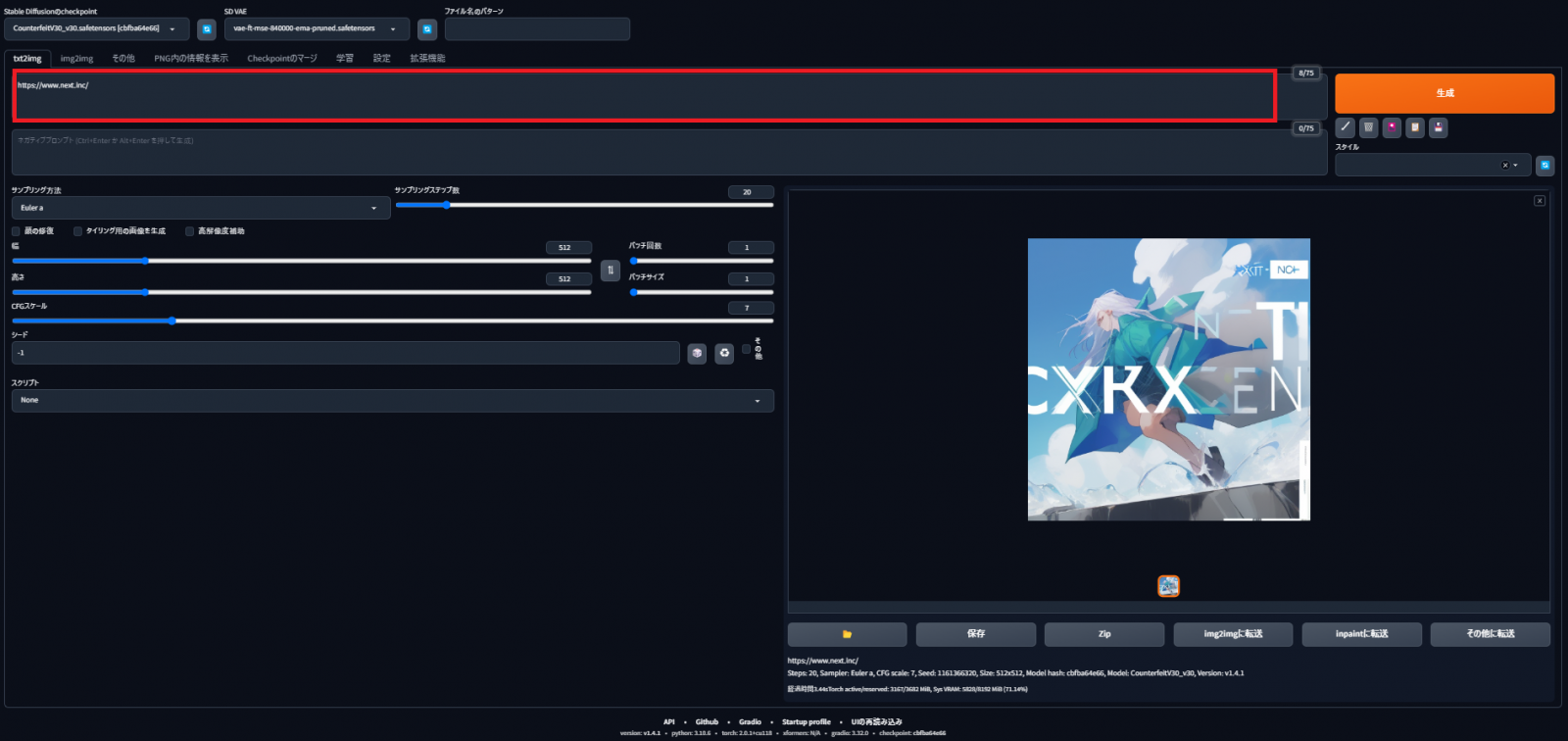This screenshot has width=1568, height=741.
Task: Click the CFGスケール slider track
Action: 392,321
